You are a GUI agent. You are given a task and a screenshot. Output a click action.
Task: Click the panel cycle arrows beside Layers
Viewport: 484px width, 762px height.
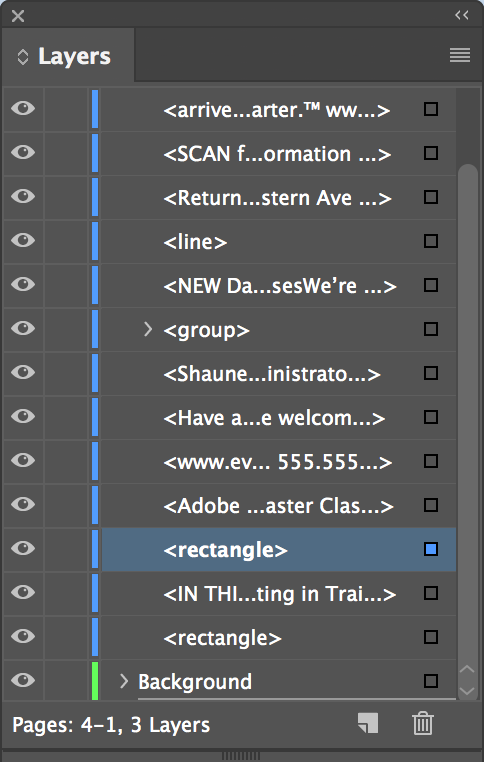pyautogui.click(x=22, y=57)
